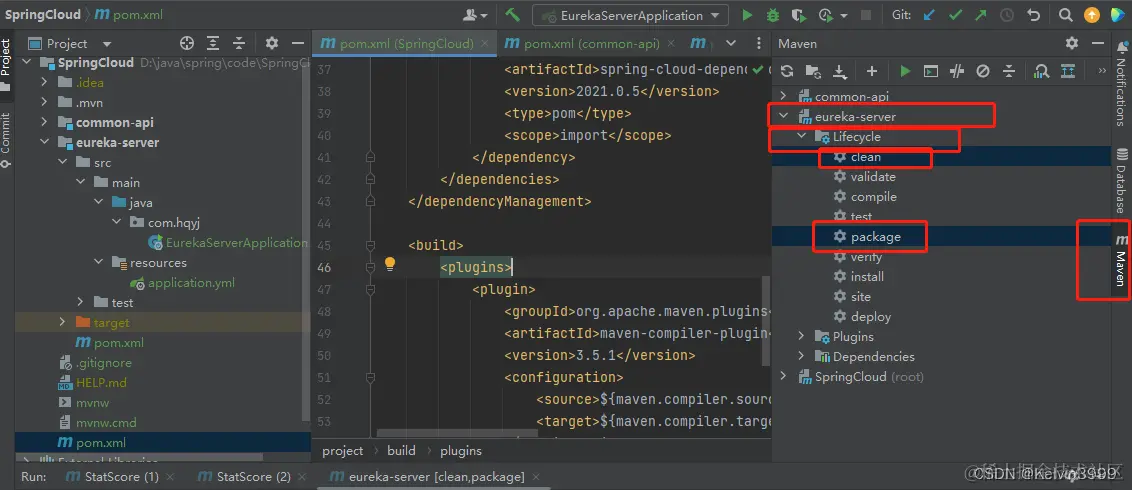The height and width of the screenshot is (490, 1132).
Task: Open Database tool window side tab
Action: pyautogui.click(x=1120, y=180)
